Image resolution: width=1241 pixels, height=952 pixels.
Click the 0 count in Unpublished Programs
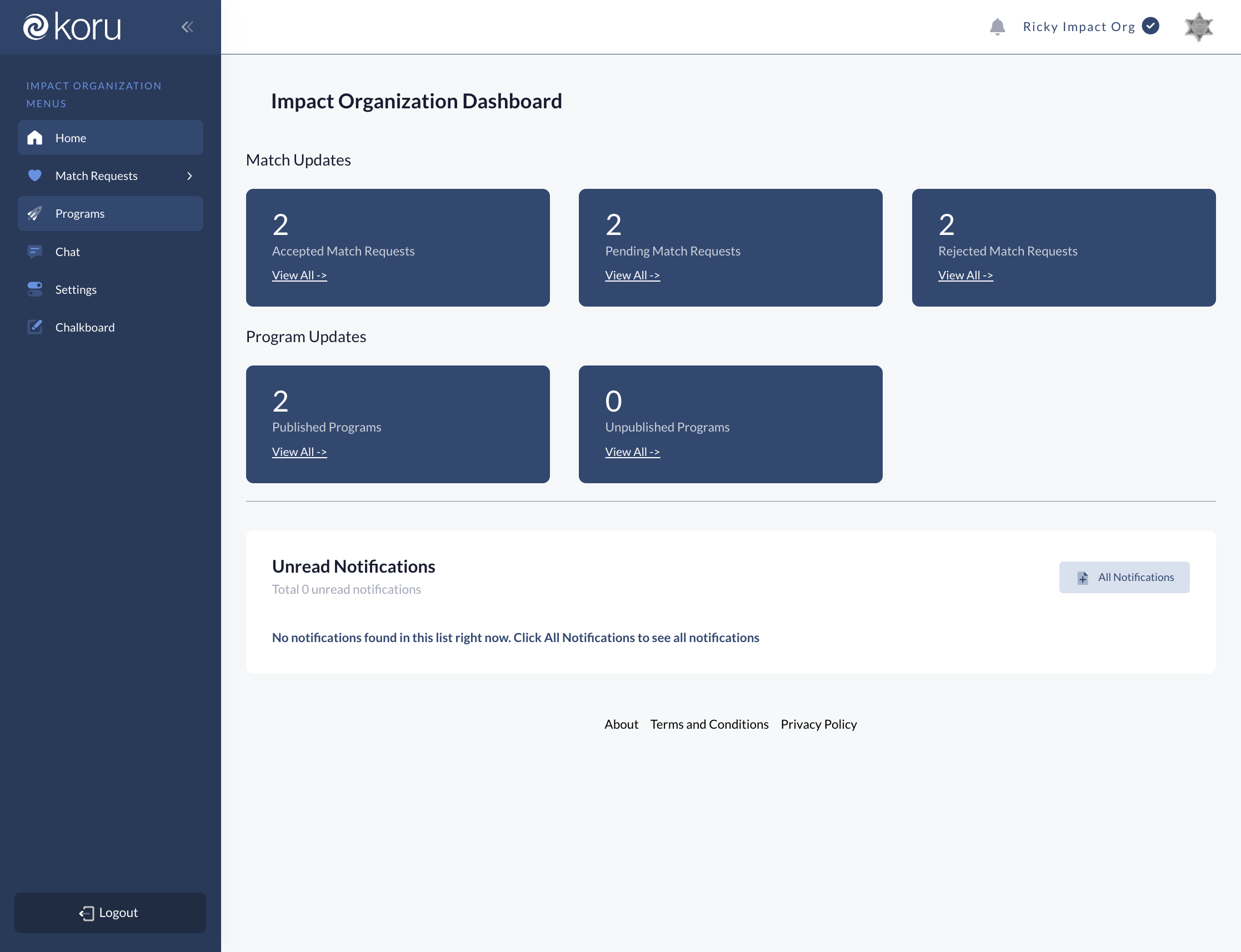click(614, 401)
